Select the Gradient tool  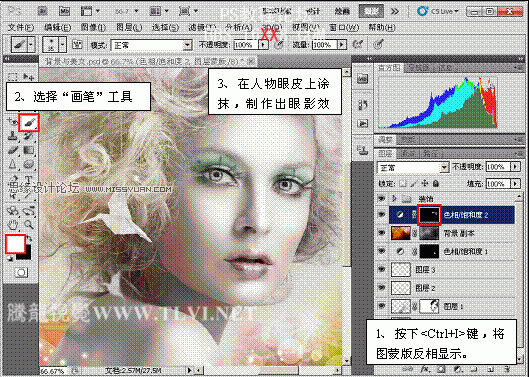(x=29, y=150)
